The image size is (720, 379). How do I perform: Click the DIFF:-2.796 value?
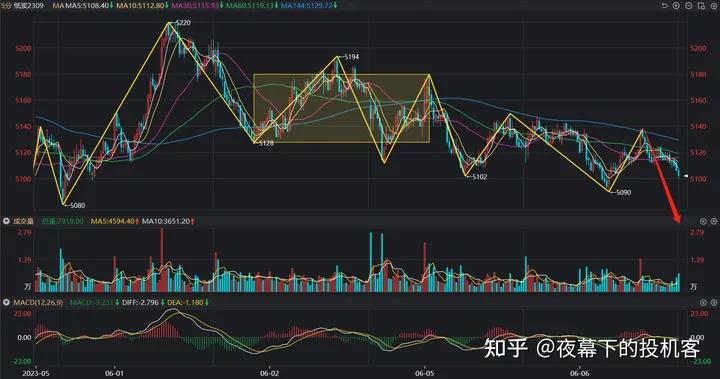[140, 302]
